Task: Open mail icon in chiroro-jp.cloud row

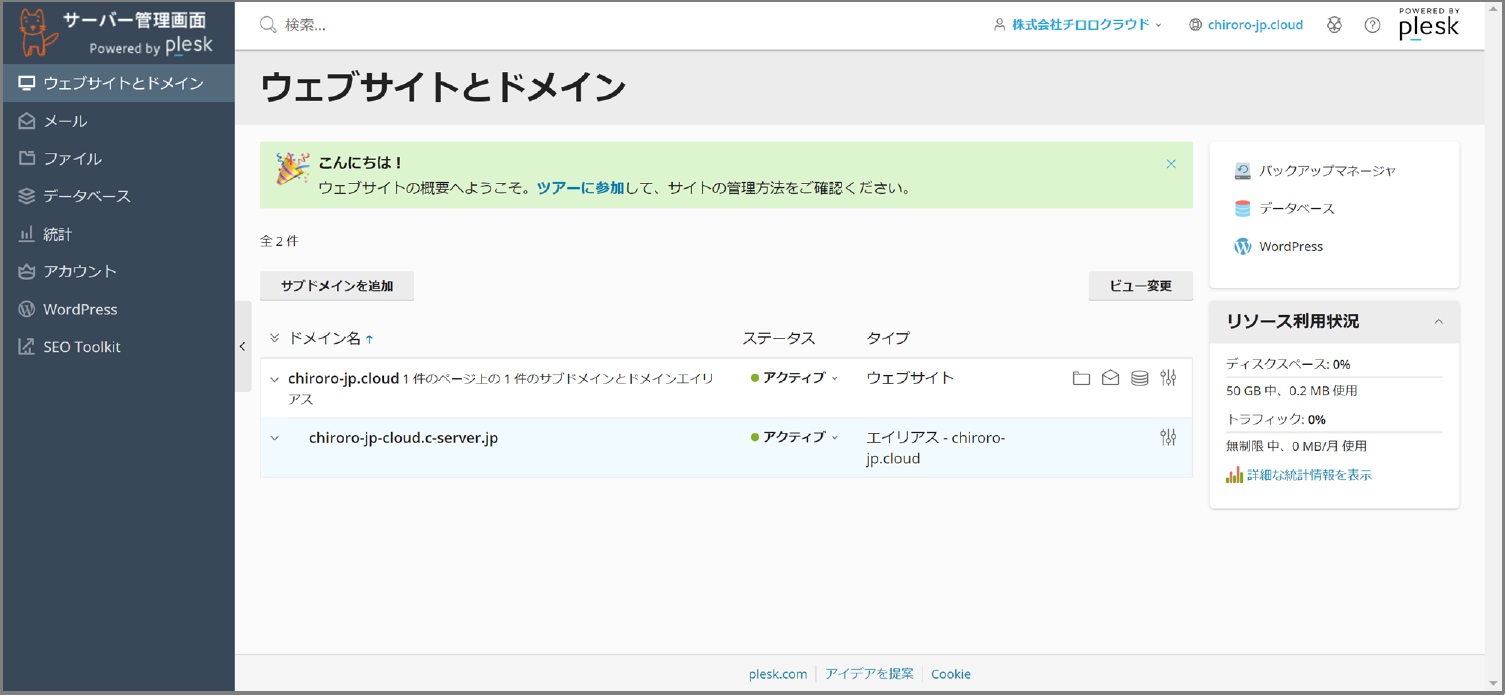Action: tap(1110, 378)
